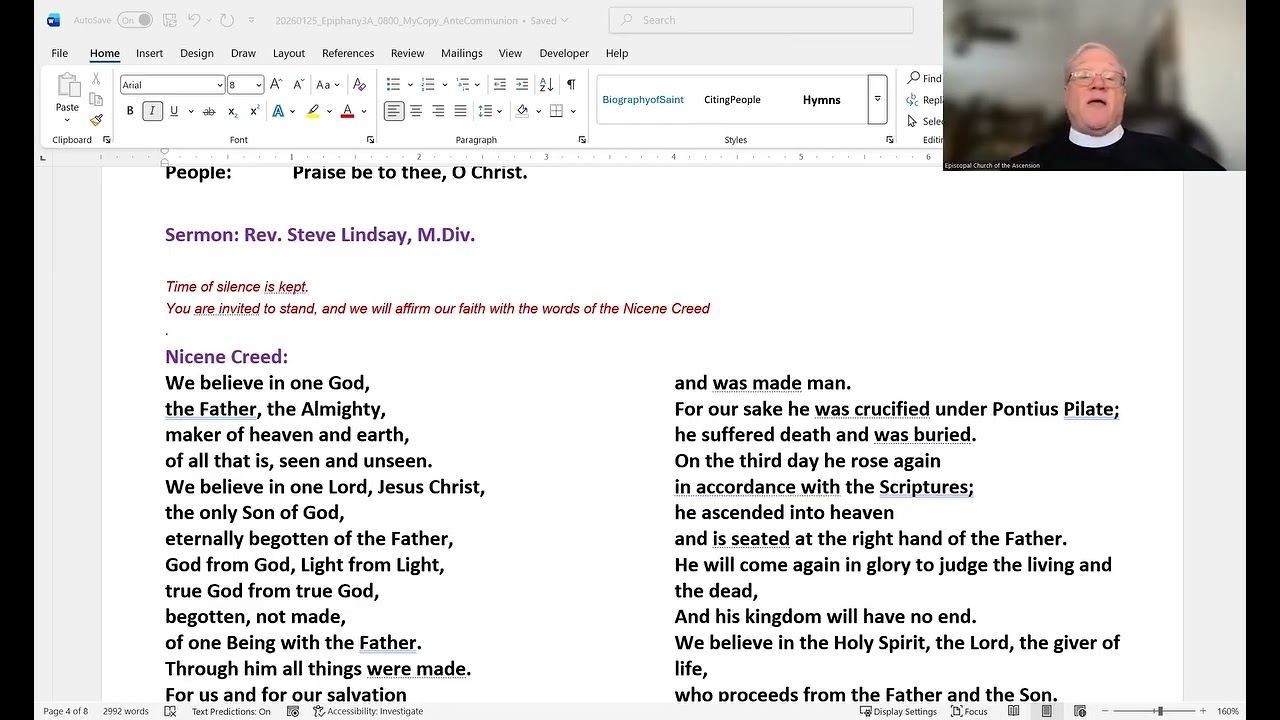
Task: Clear all formatting with eraser A icon
Action: (359, 85)
